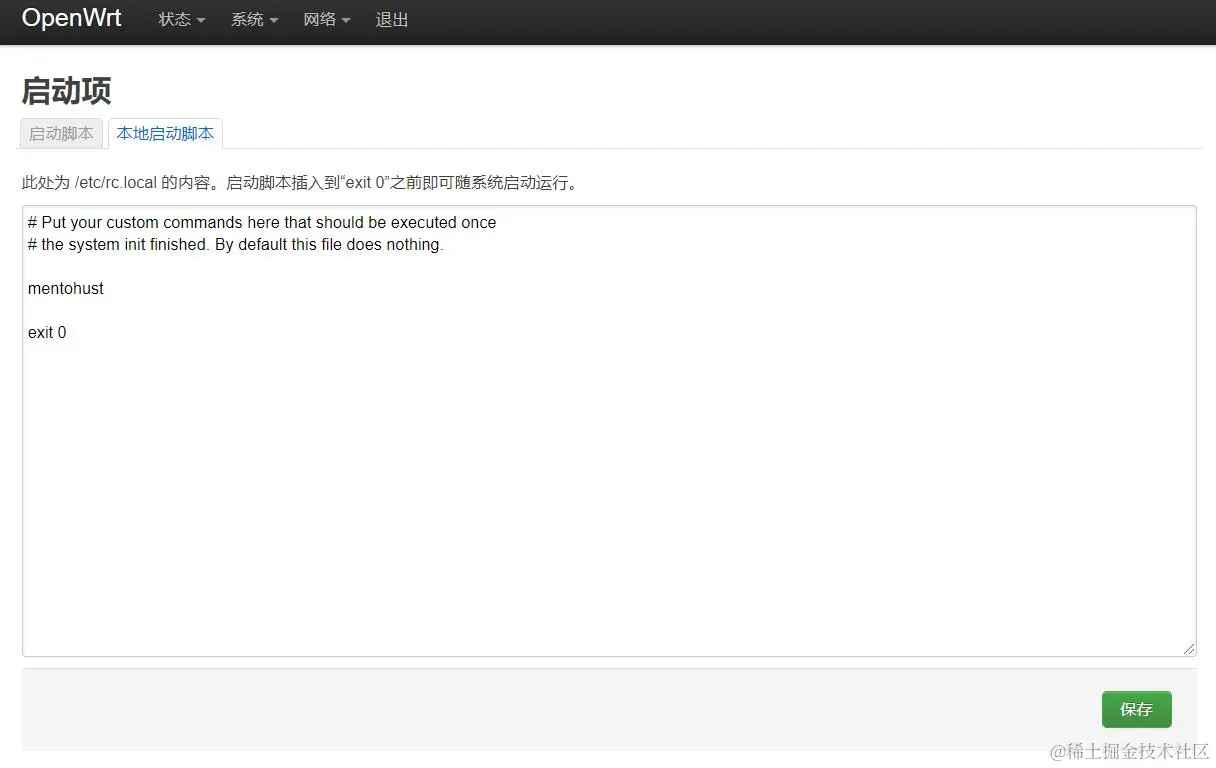The width and height of the screenshot is (1216, 768).
Task: Open the 状态 status menu
Action: pos(175,19)
